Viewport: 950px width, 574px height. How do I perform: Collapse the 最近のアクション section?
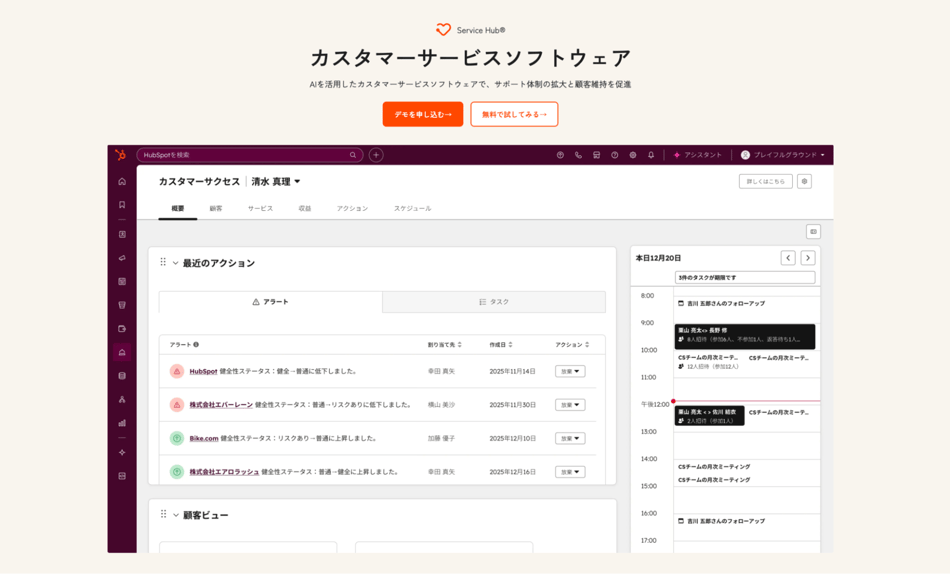[x=176, y=263]
